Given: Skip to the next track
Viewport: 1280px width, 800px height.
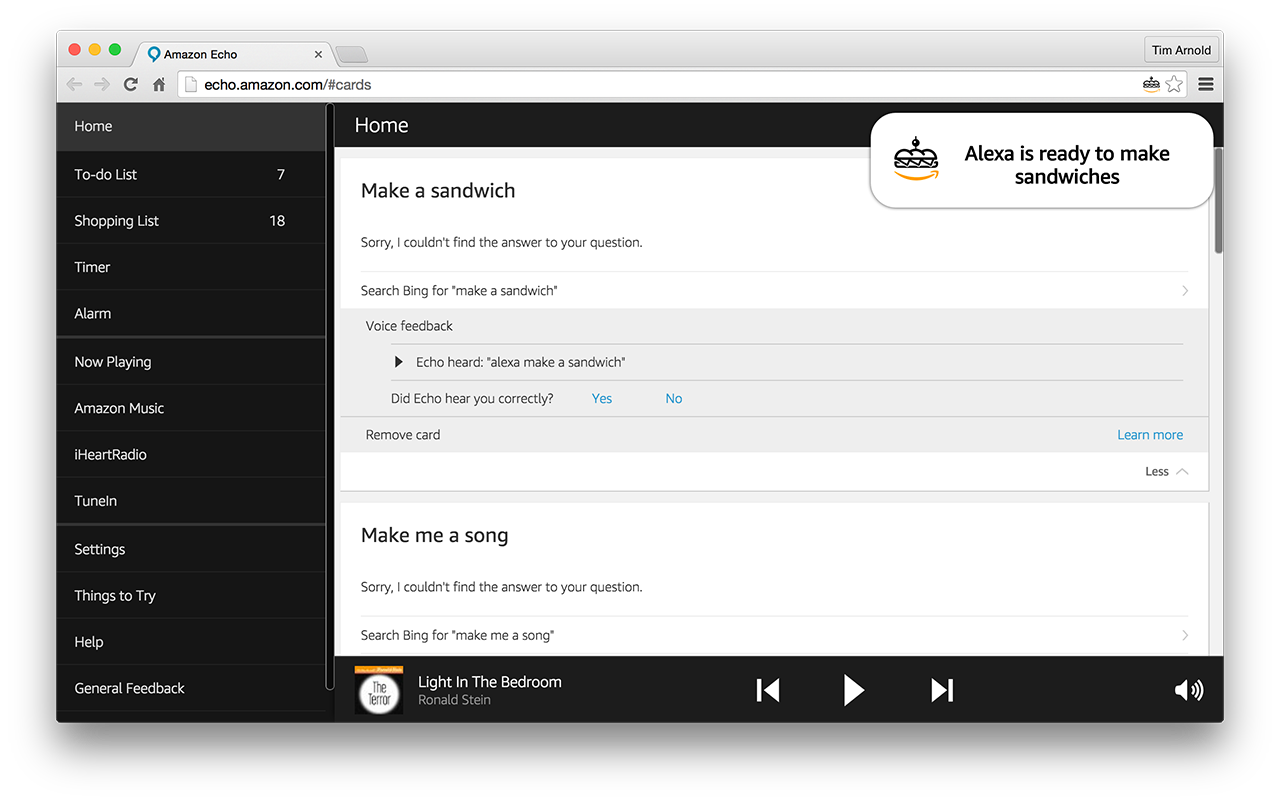Looking at the screenshot, I should (942, 690).
